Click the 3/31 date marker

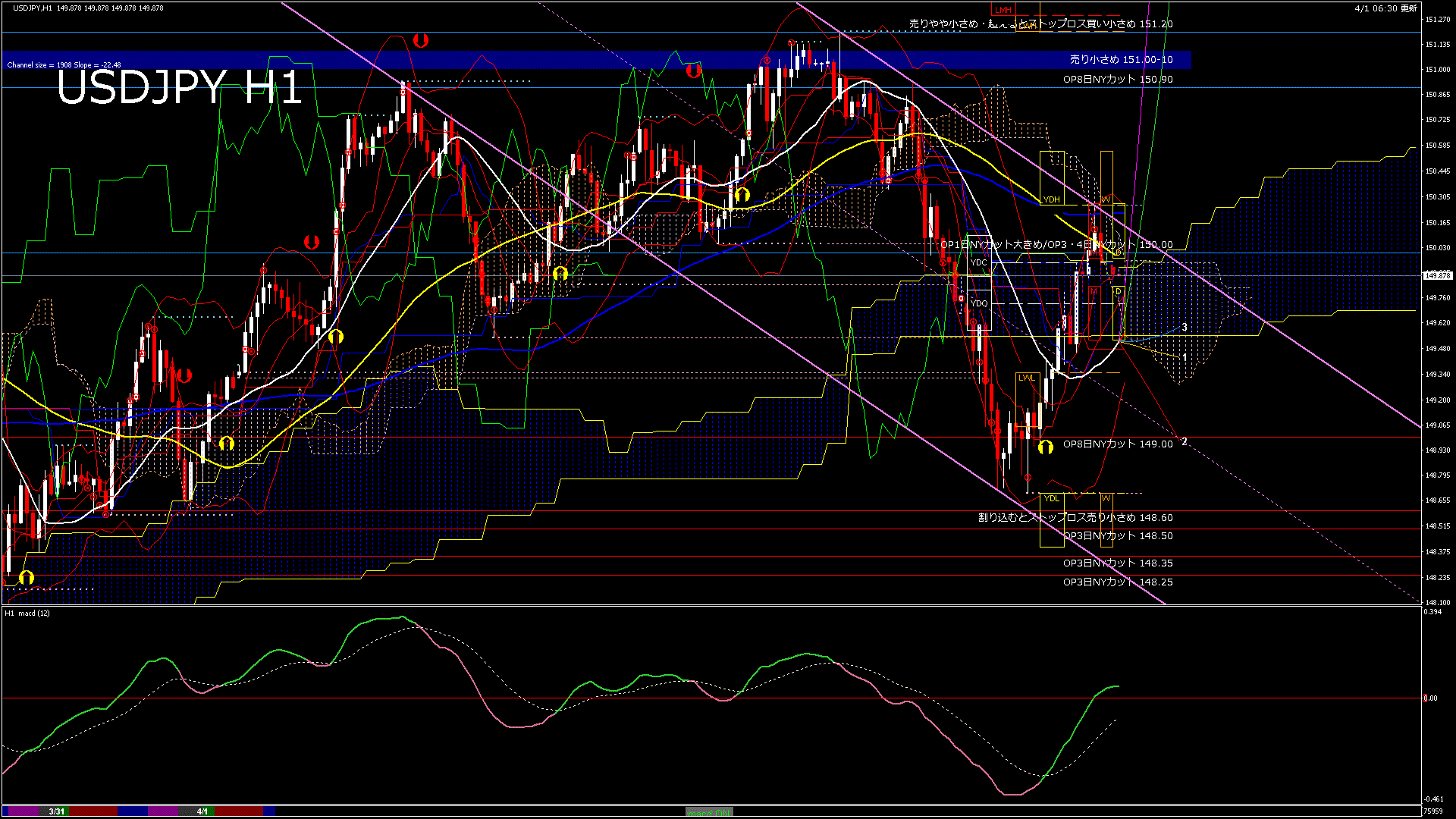point(57,811)
